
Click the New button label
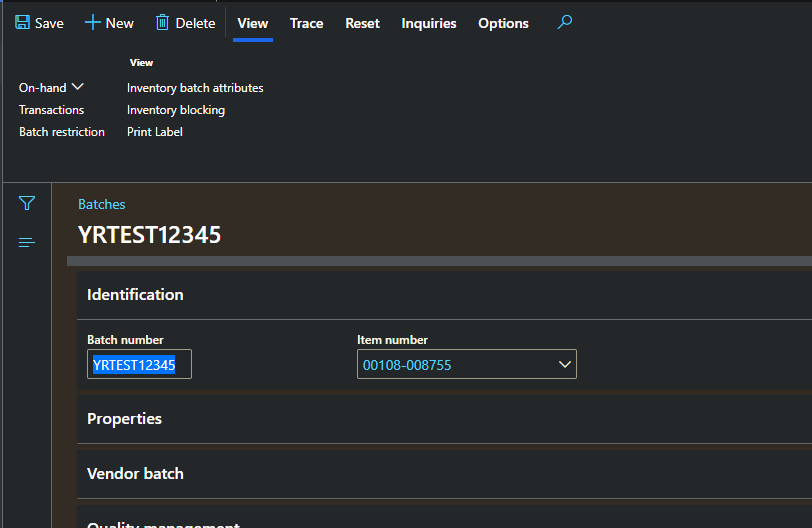(x=120, y=23)
